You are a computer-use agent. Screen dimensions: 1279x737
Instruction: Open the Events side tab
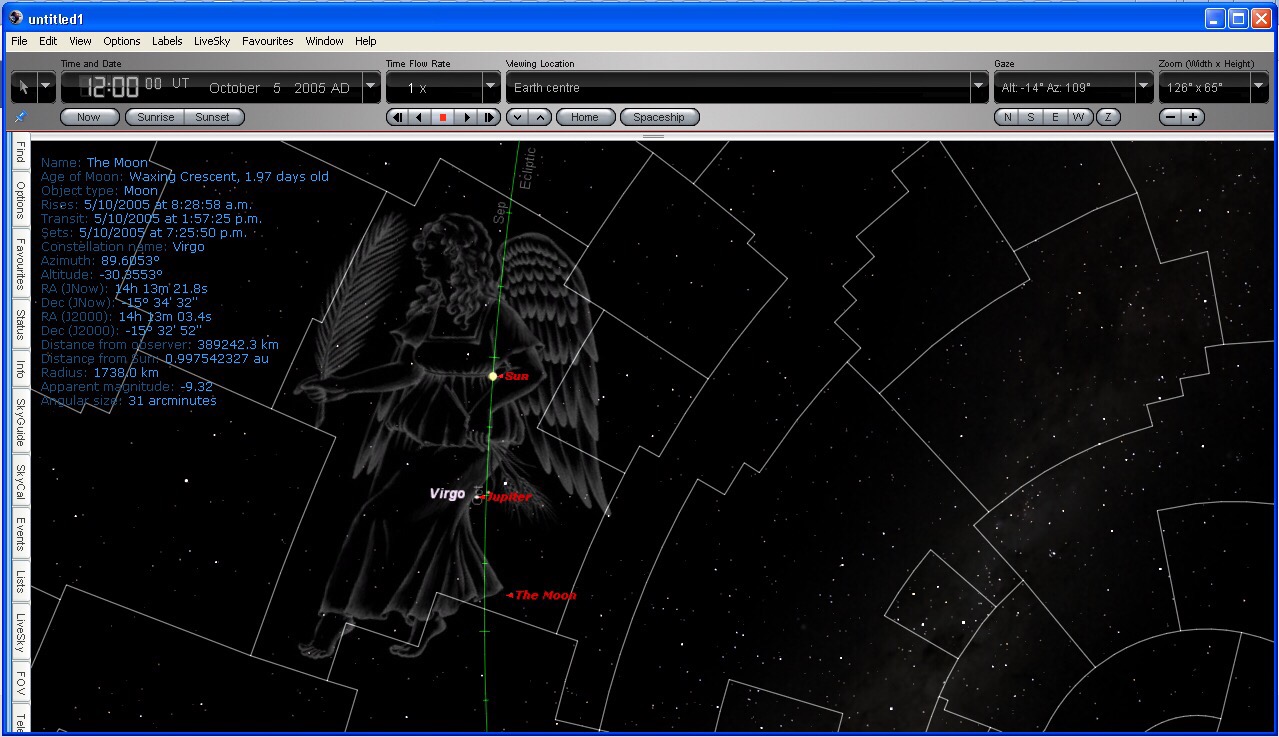[20, 534]
